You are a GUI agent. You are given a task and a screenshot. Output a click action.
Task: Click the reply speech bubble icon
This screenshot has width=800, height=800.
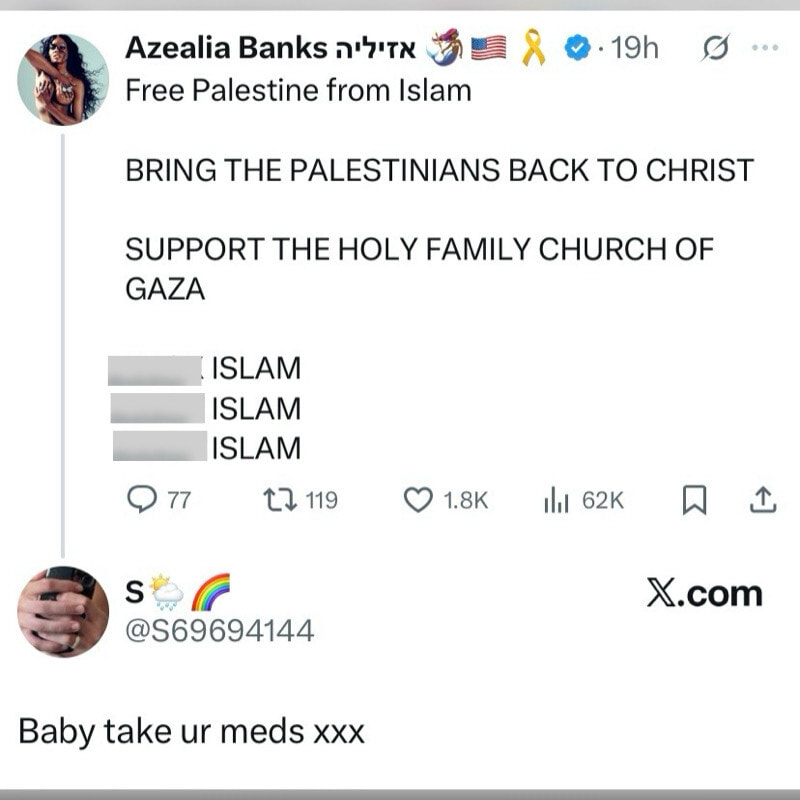pos(144,499)
